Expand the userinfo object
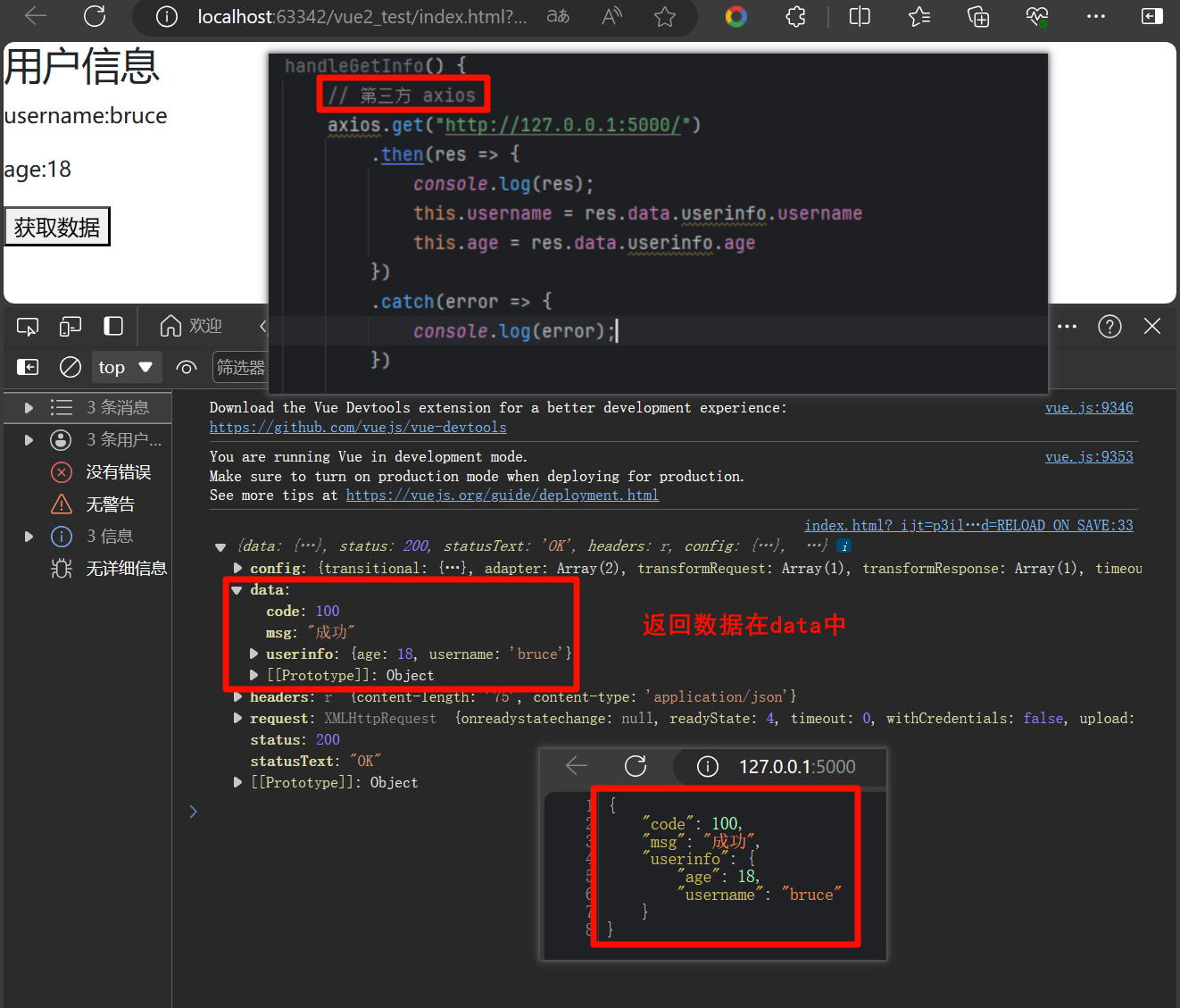The width and height of the screenshot is (1180, 1008). 254,654
